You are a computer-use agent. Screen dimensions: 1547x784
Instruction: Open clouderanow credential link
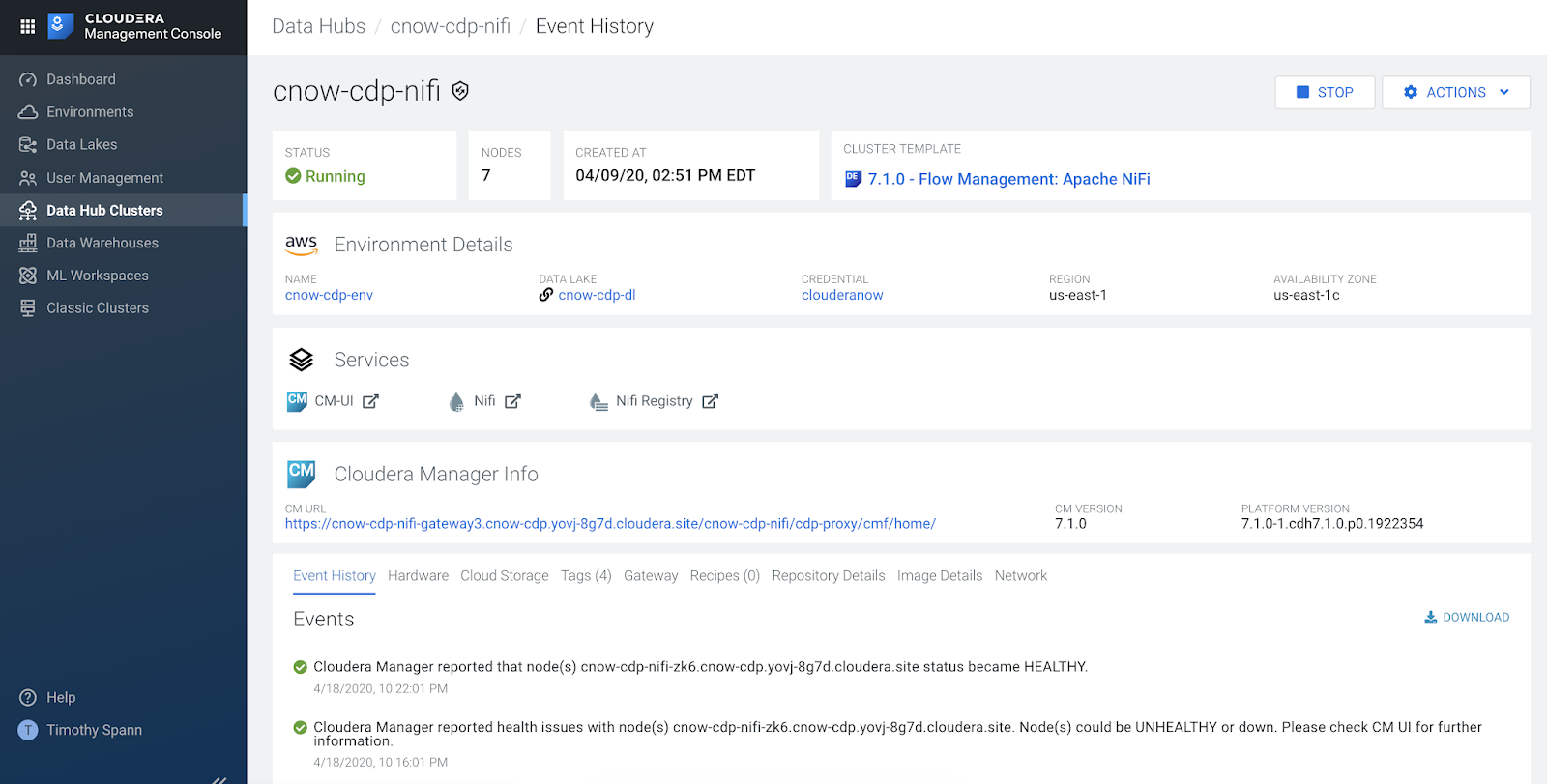[842, 295]
